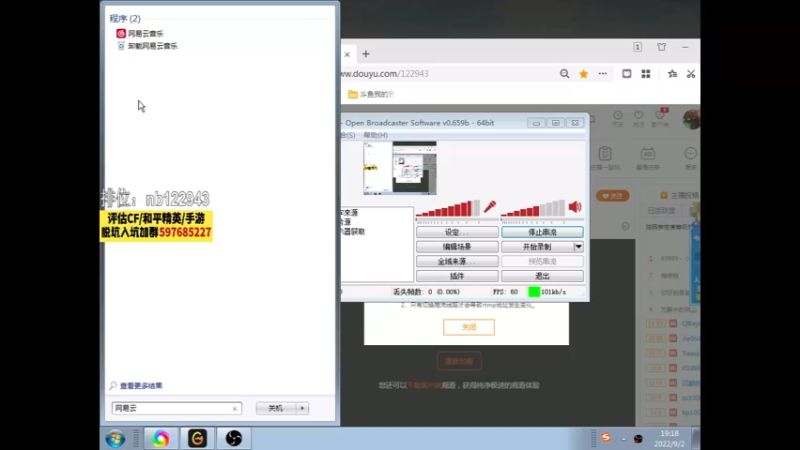800x450 pixels.
Task: Open the Douyu history clock icon
Action: [618, 119]
